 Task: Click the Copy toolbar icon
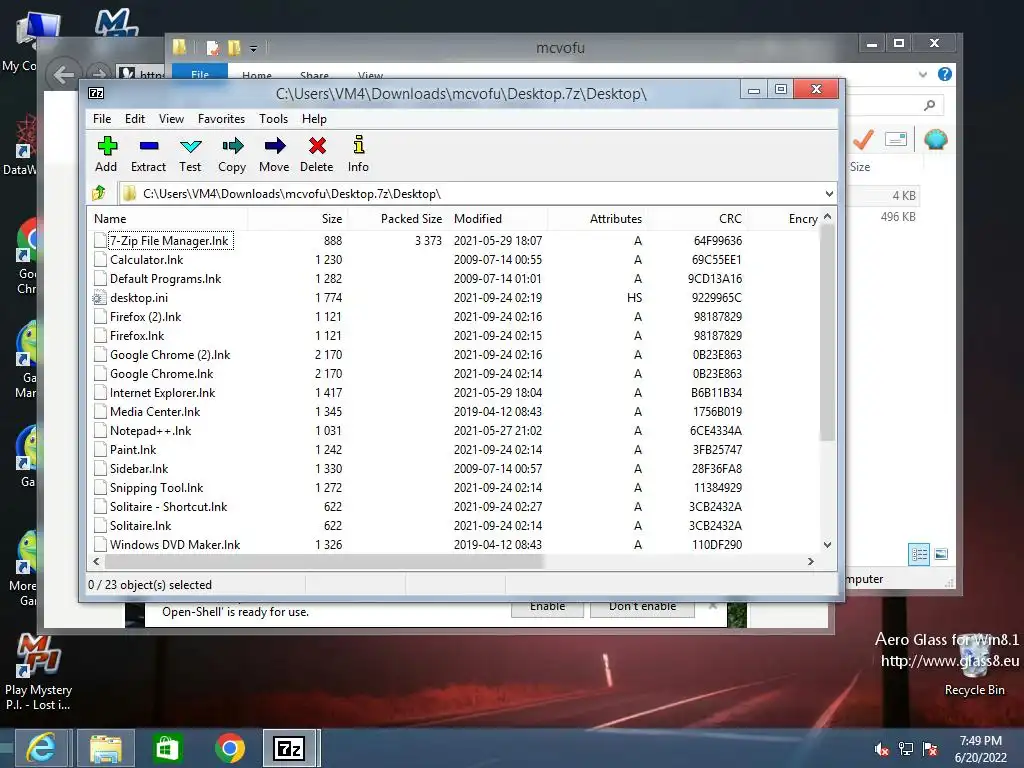coord(232,146)
